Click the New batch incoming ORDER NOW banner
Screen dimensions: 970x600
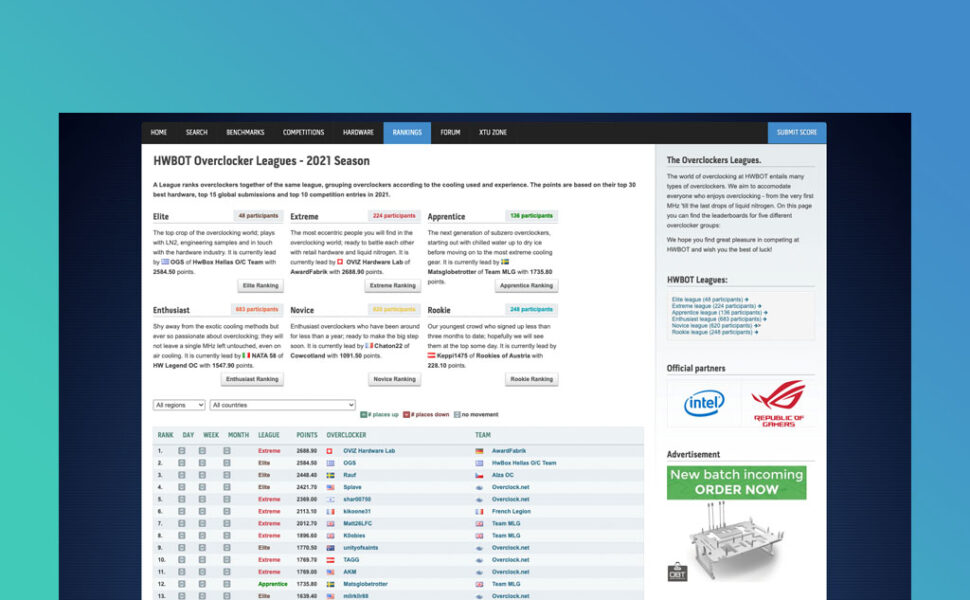point(736,482)
